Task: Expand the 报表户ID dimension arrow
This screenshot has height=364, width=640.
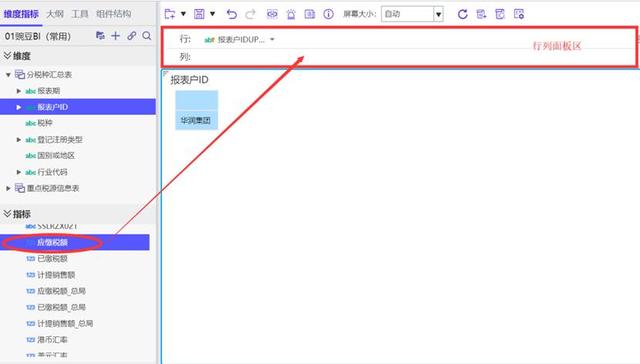Action: pos(18,107)
